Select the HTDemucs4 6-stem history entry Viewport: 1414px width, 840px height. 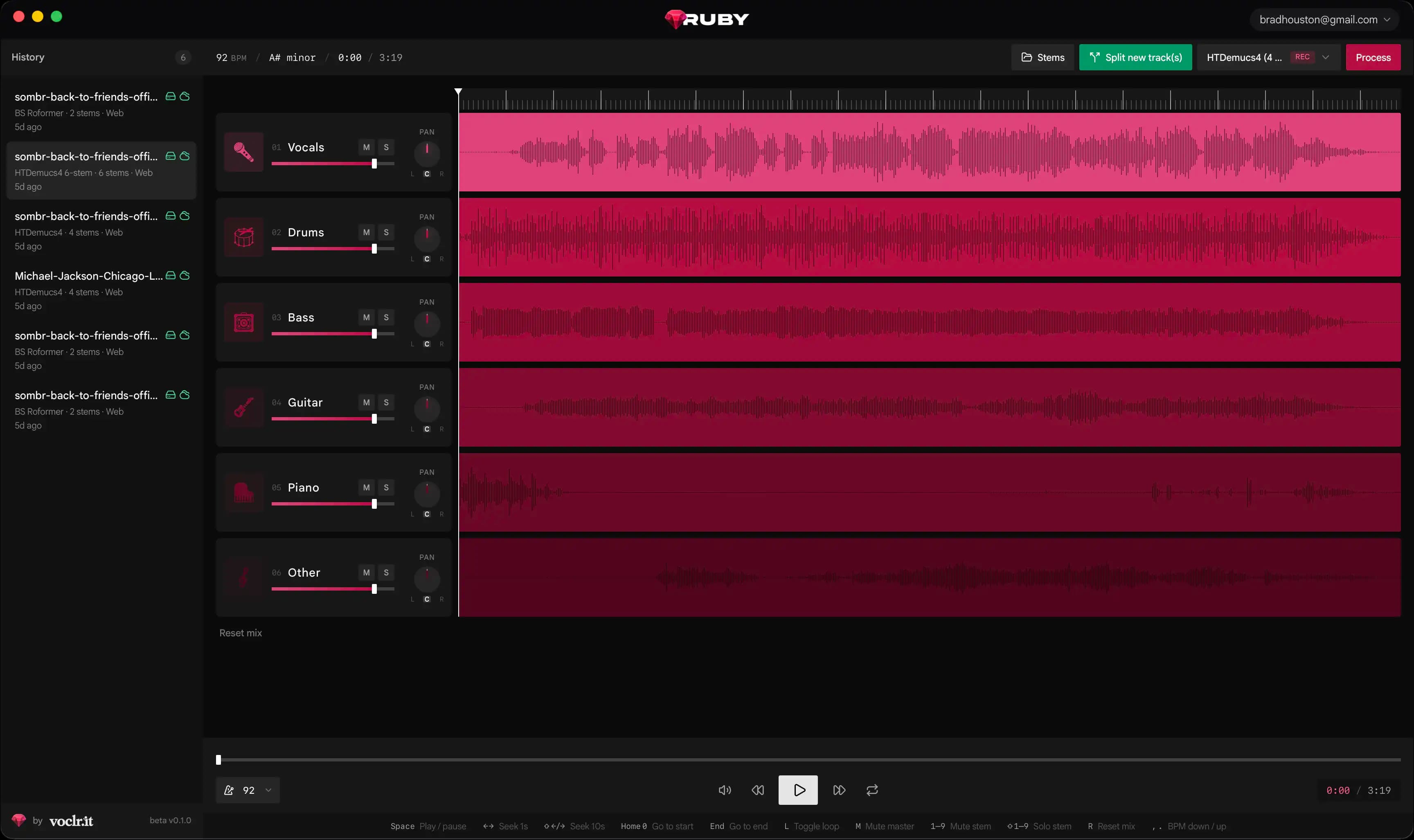[101, 171]
